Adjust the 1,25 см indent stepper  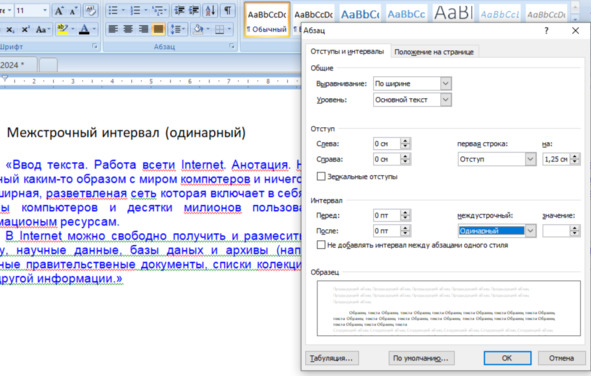point(575,159)
